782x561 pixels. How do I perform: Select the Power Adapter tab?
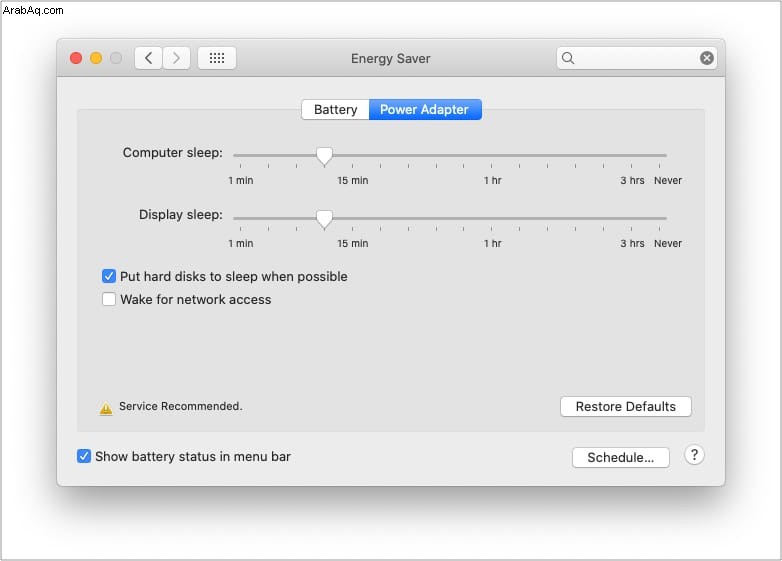coord(425,109)
